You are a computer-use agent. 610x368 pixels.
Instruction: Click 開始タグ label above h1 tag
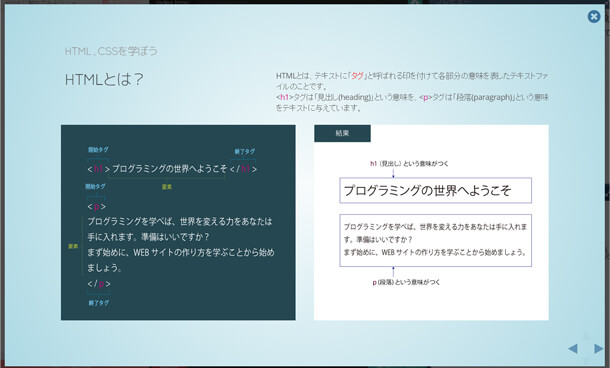point(98,150)
